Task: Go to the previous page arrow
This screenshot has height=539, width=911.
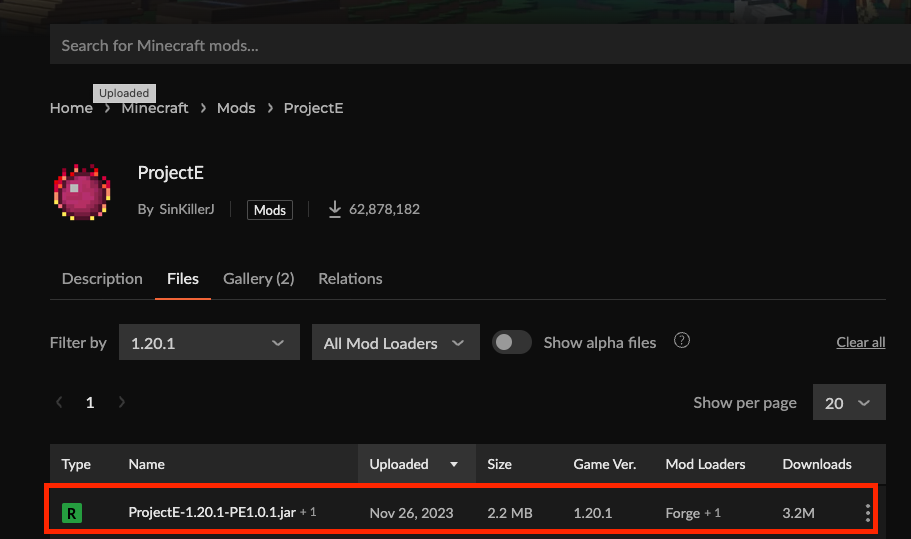Action: tap(59, 402)
